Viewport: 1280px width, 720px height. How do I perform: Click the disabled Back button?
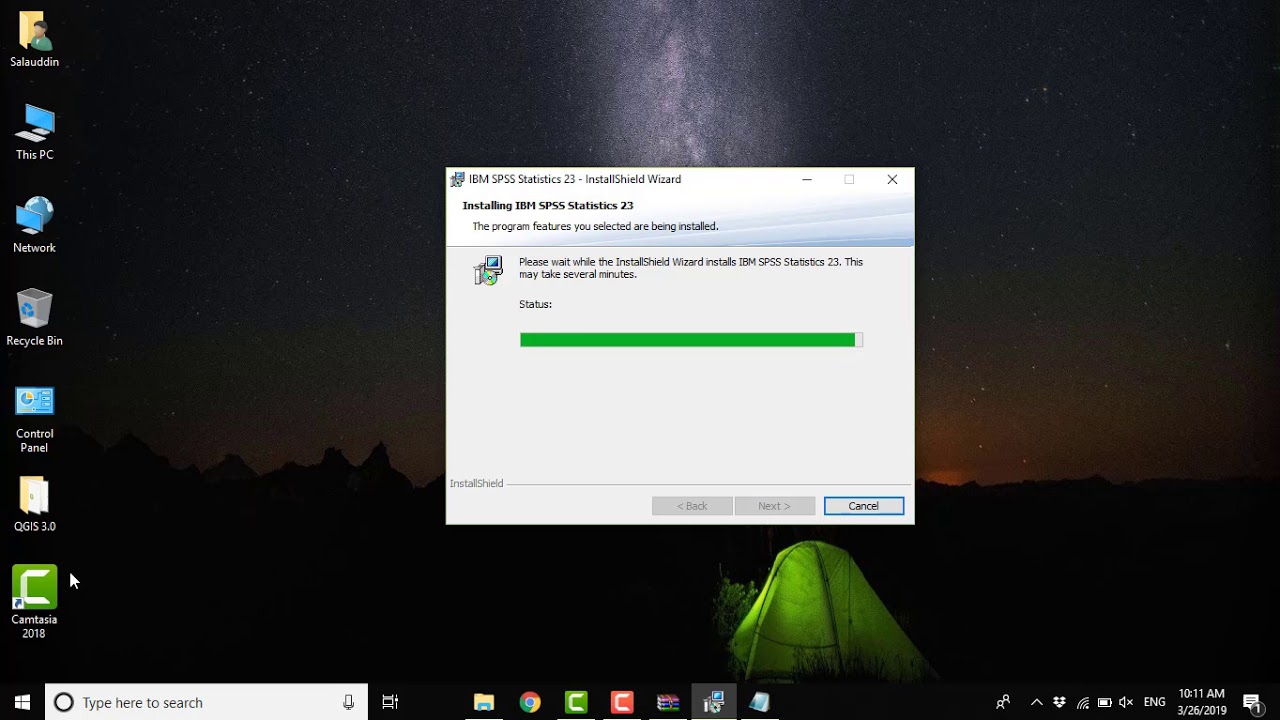click(692, 506)
